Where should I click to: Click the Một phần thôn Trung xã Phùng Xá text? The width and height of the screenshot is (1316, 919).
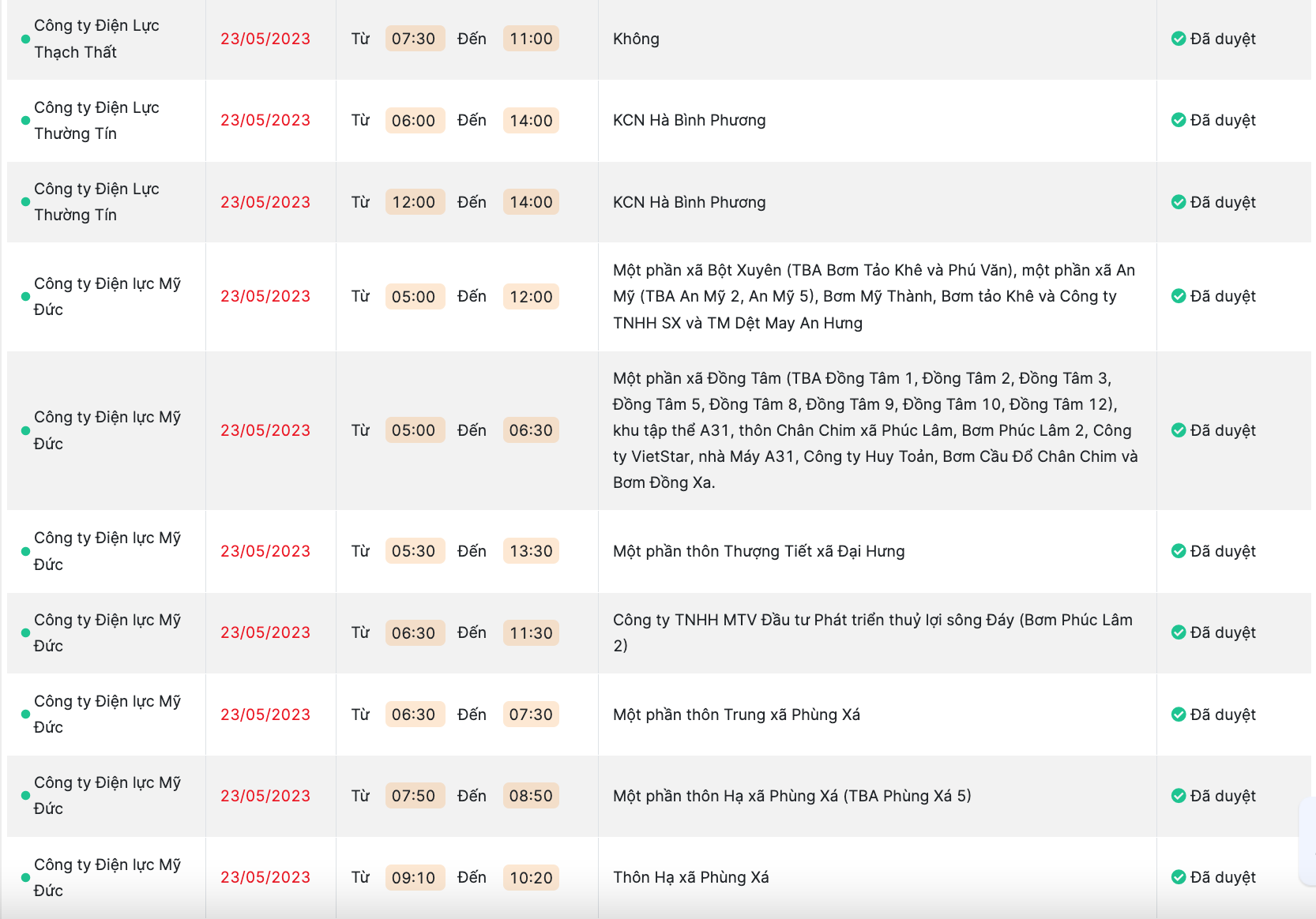click(x=736, y=715)
